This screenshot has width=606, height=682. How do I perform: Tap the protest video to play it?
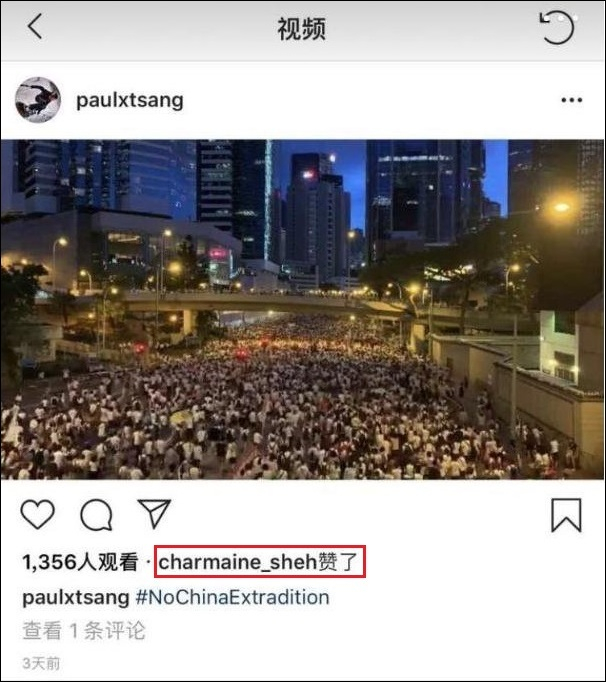pos(303,309)
